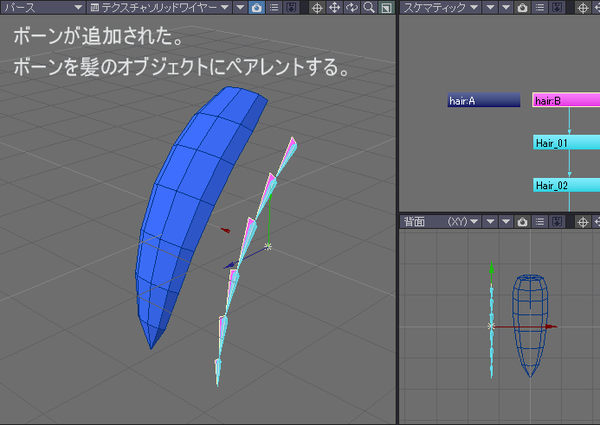
Task: Toggle the camera icon in schematic viewport header
Action: click(522, 7)
